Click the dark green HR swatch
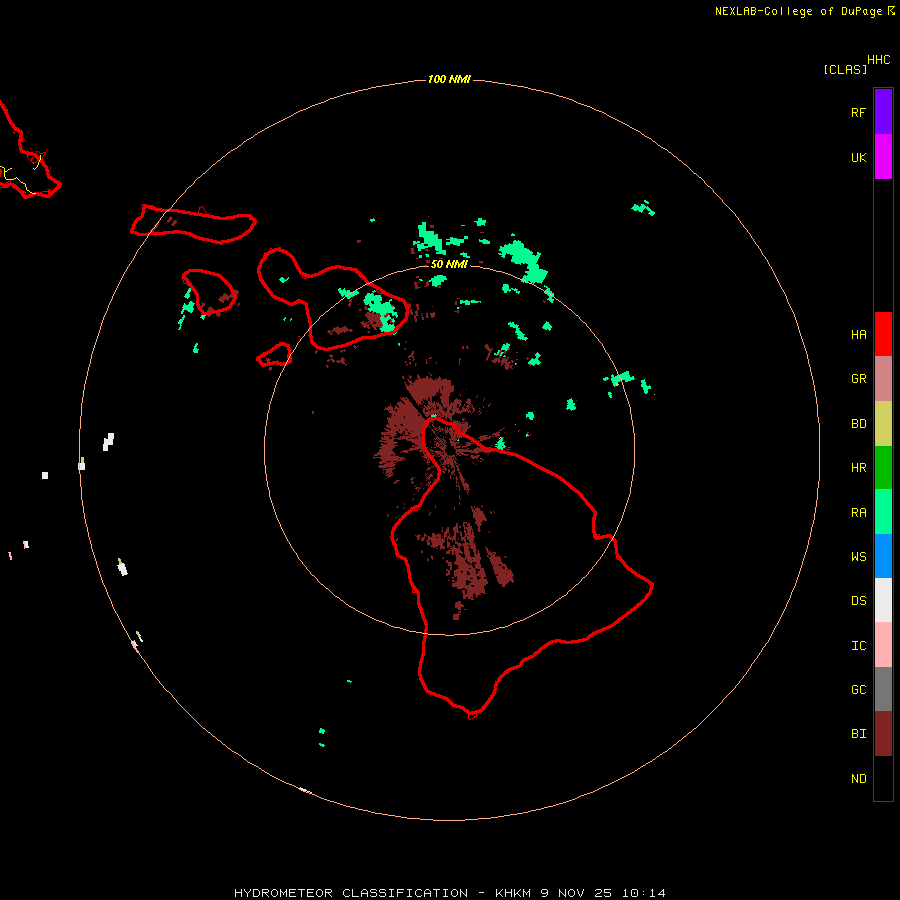This screenshot has width=900, height=900. (x=883, y=468)
